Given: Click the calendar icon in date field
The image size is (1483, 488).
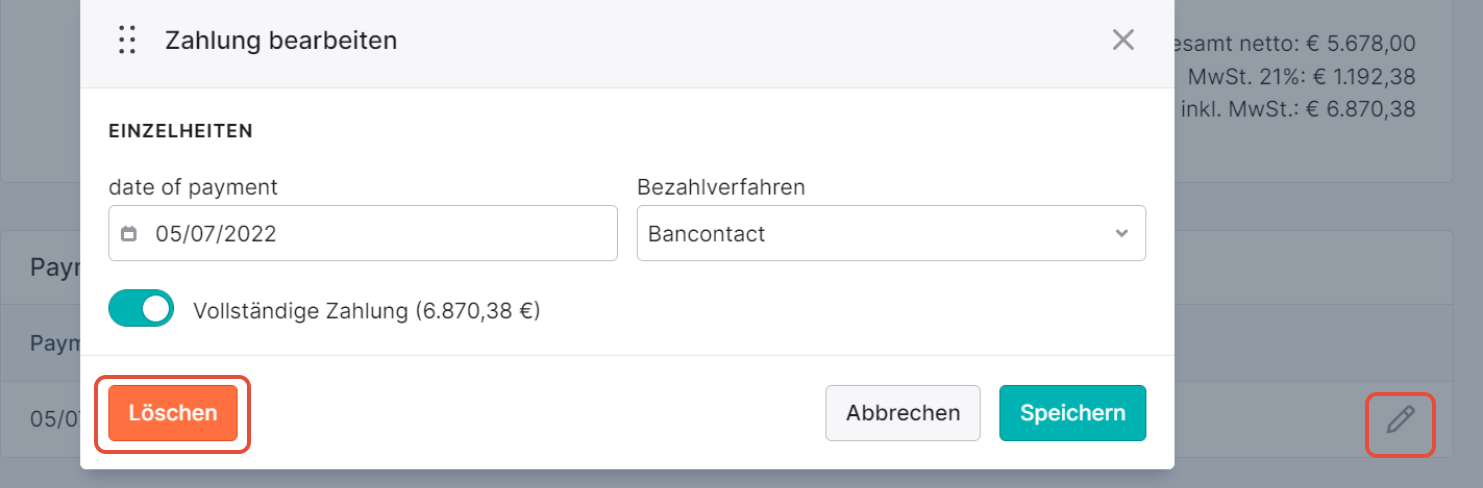Looking at the screenshot, I should point(129,234).
